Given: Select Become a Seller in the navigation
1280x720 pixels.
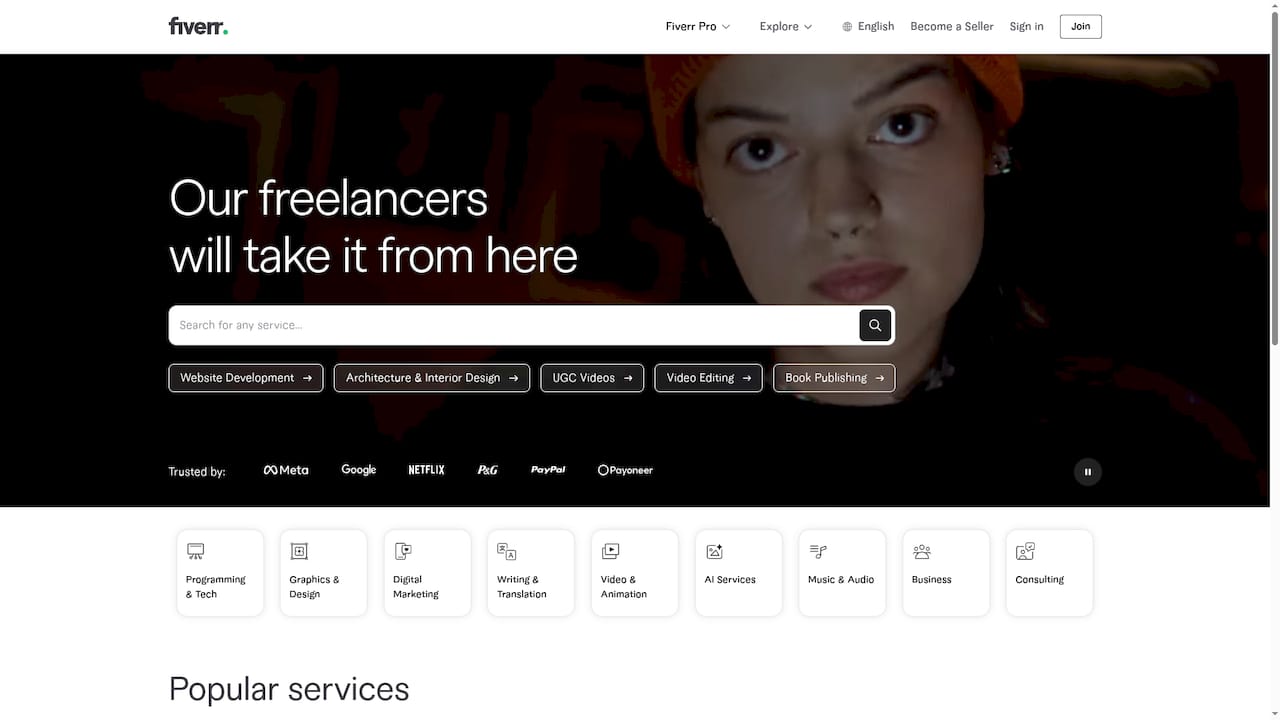Looking at the screenshot, I should point(951,26).
